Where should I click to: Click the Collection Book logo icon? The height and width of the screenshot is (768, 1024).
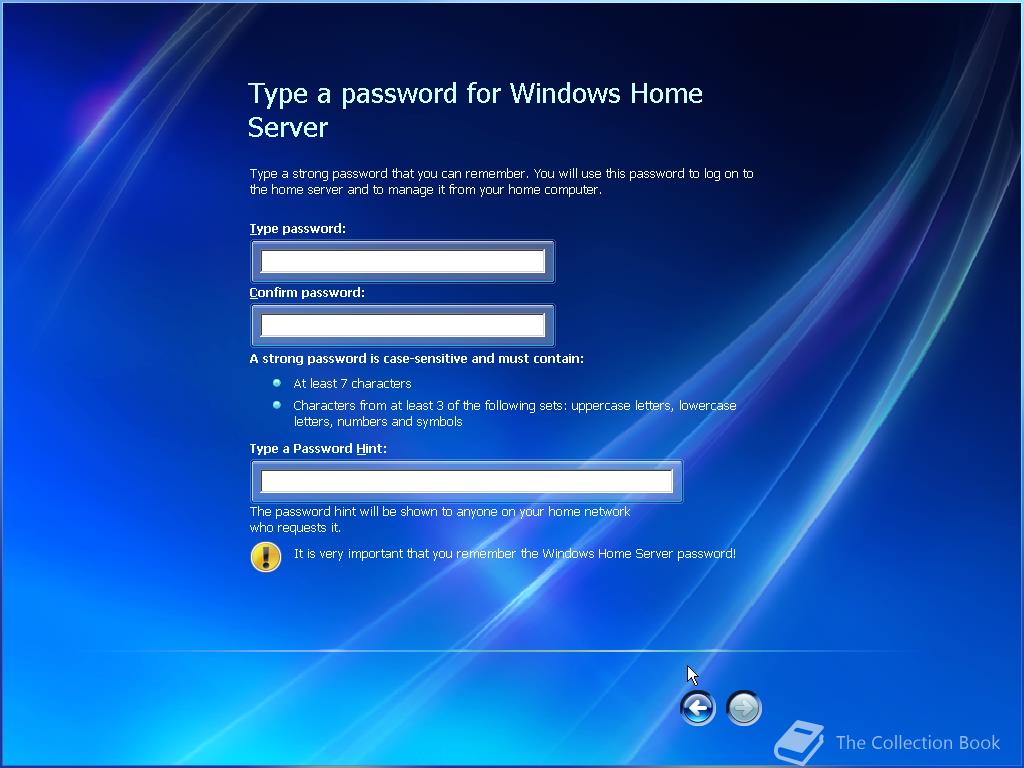(x=799, y=742)
